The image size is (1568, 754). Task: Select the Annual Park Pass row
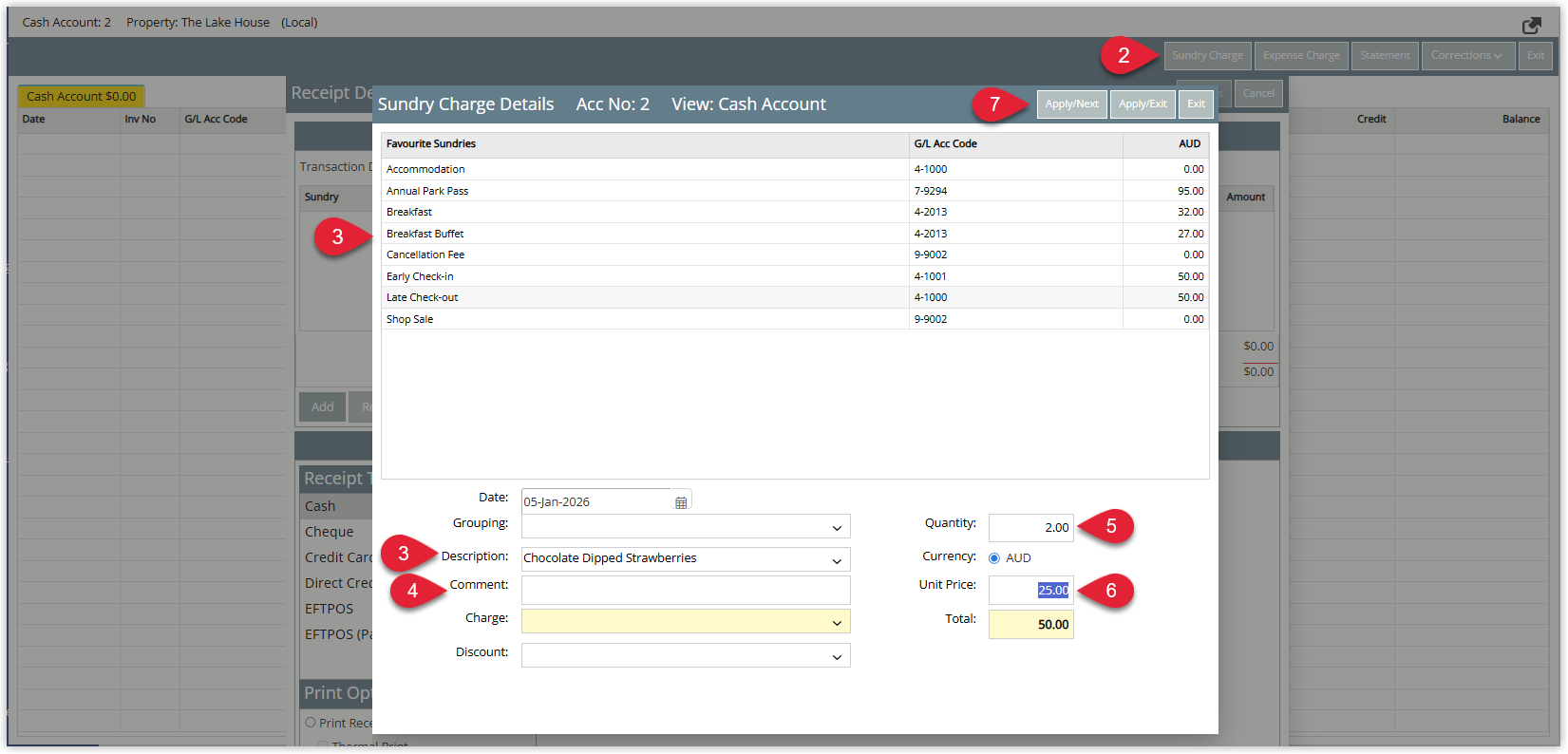pyautogui.click(x=795, y=191)
